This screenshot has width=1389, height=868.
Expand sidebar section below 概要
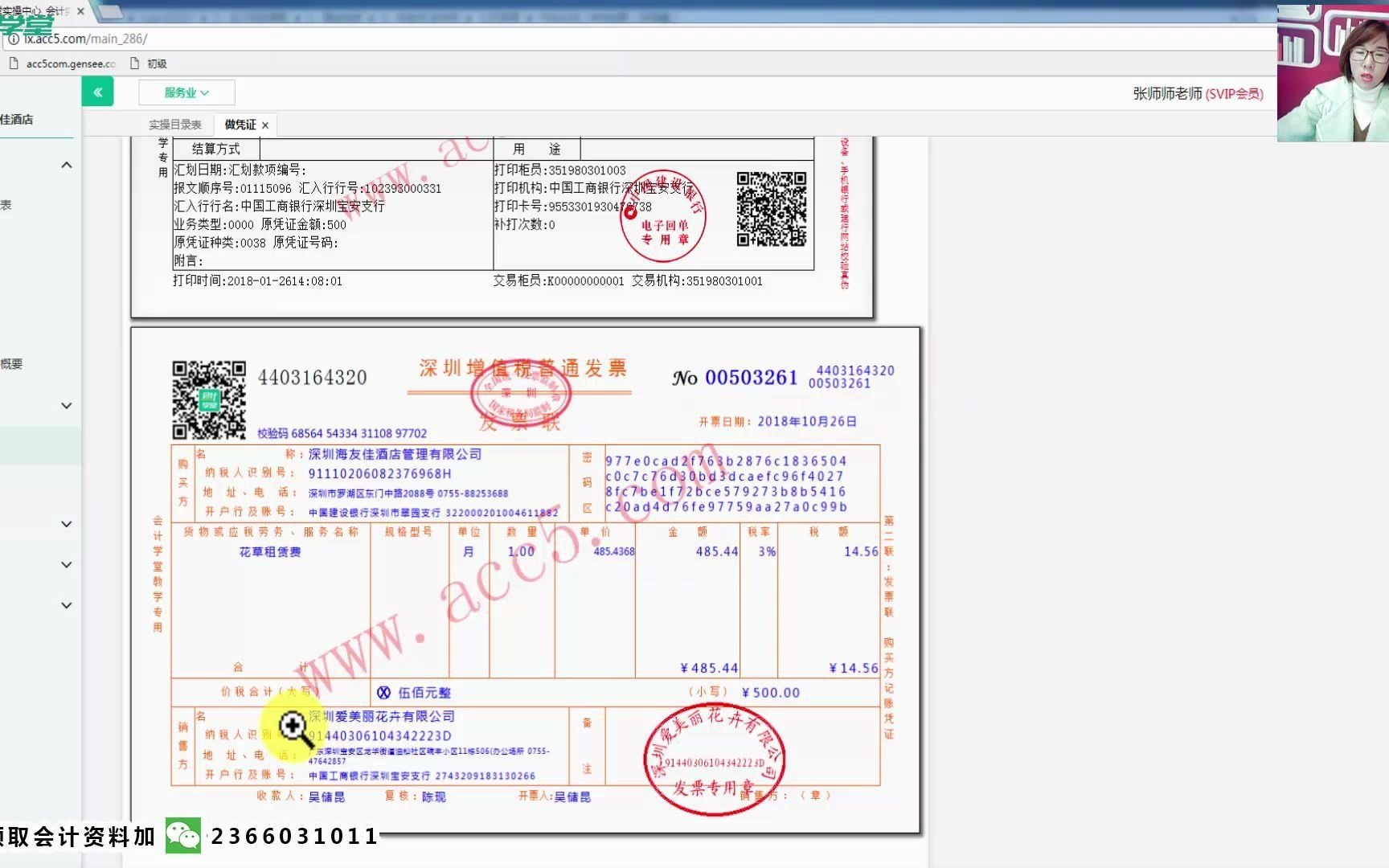67,406
